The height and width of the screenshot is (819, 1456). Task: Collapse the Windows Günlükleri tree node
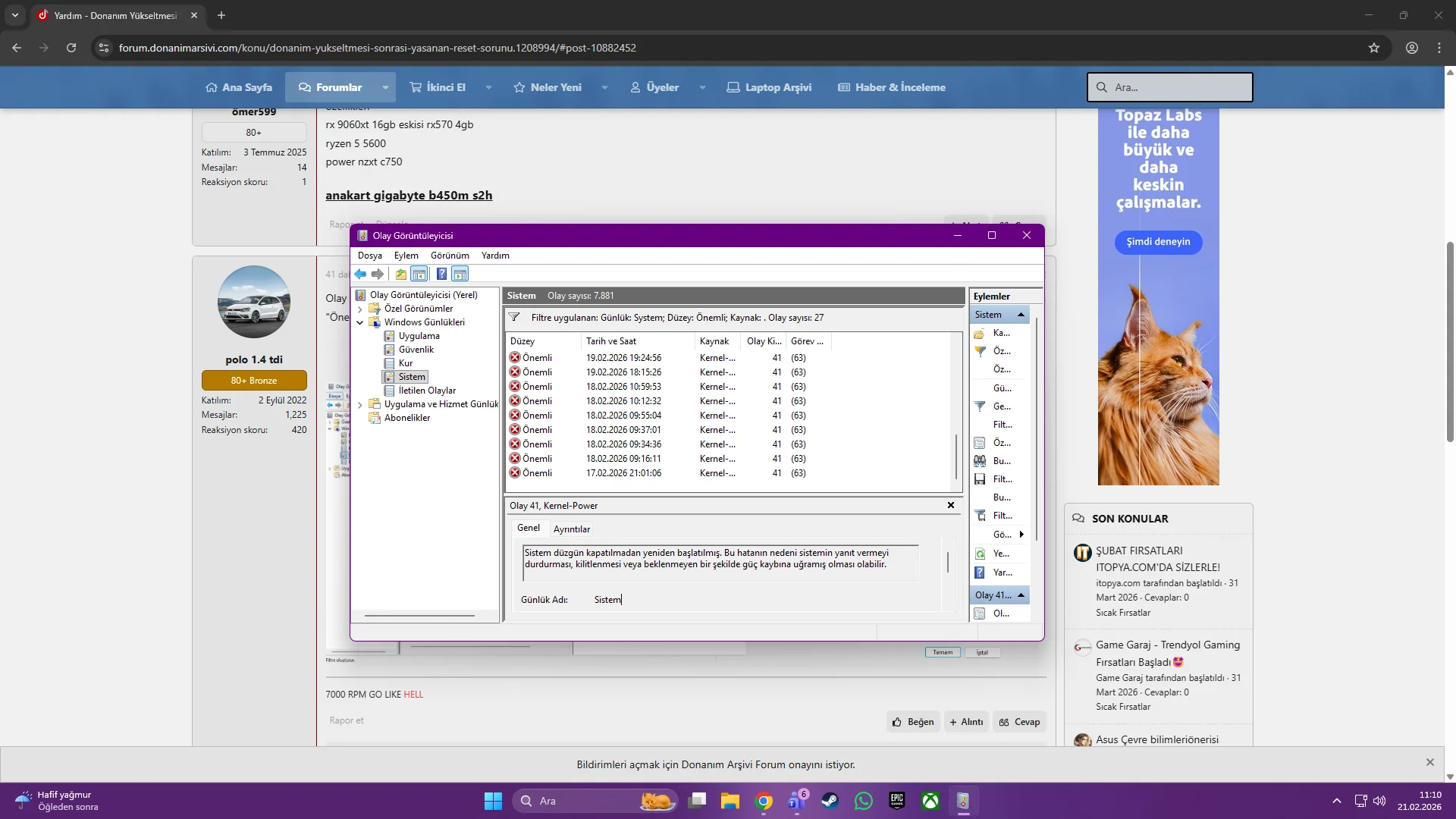click(x=360, y=323)
